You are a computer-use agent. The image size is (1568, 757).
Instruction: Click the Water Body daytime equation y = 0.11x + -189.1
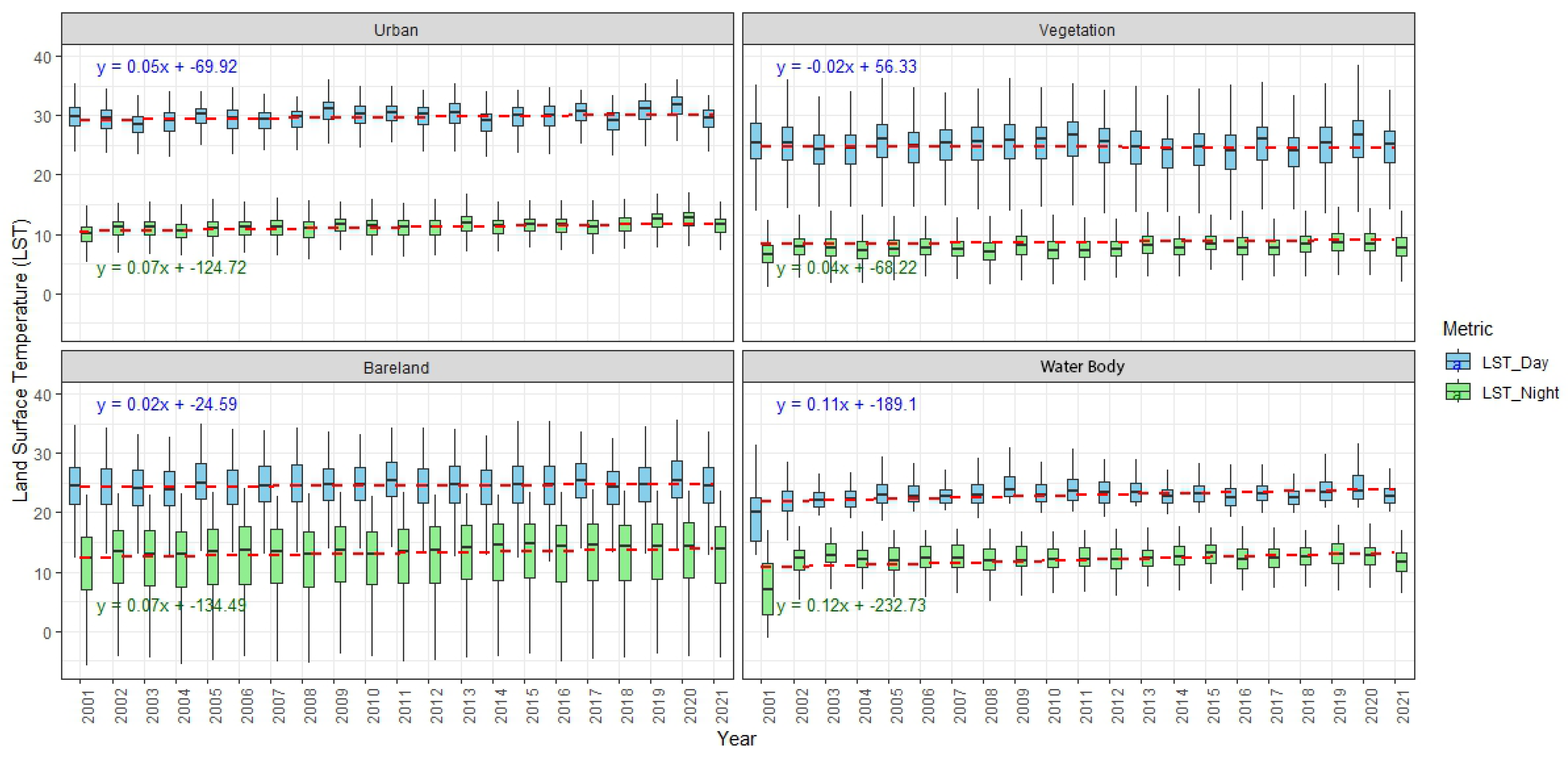pyautogui.click(x=846, y=404)
